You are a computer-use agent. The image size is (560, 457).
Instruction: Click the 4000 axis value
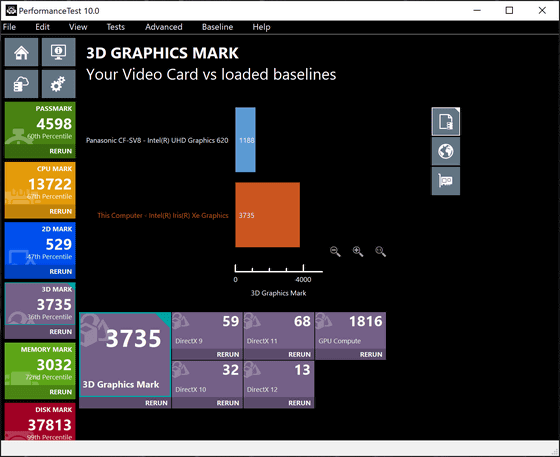point(303,280)
